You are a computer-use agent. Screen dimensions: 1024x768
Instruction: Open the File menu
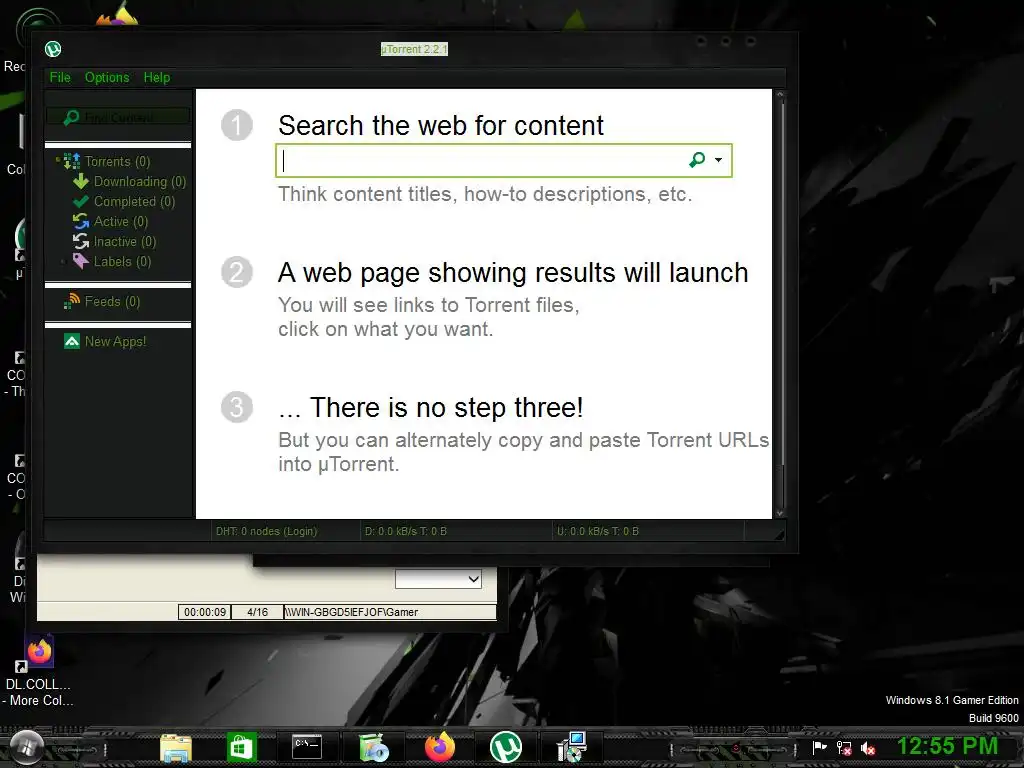(60, 77)
